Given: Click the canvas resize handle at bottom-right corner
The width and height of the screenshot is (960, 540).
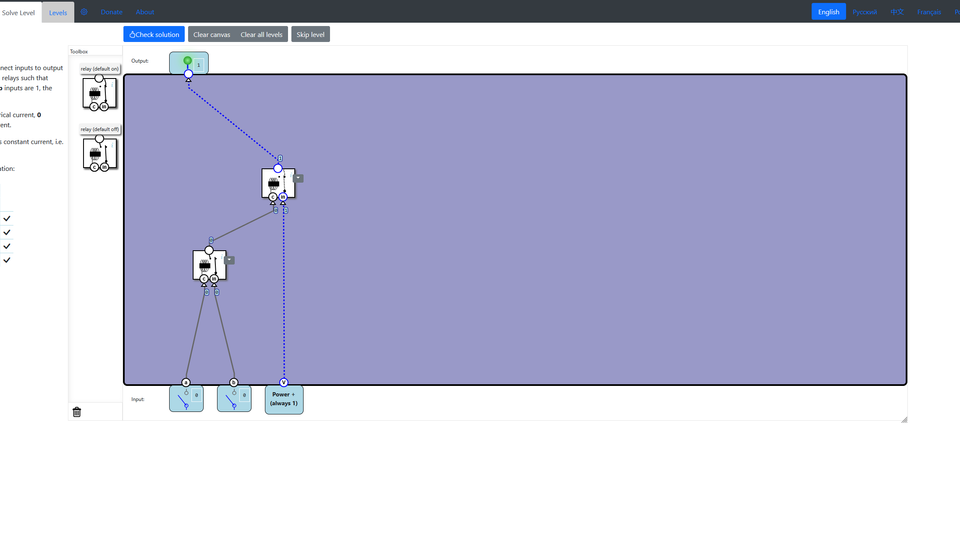Looking at the screenshot, I should tap(904, 419).
